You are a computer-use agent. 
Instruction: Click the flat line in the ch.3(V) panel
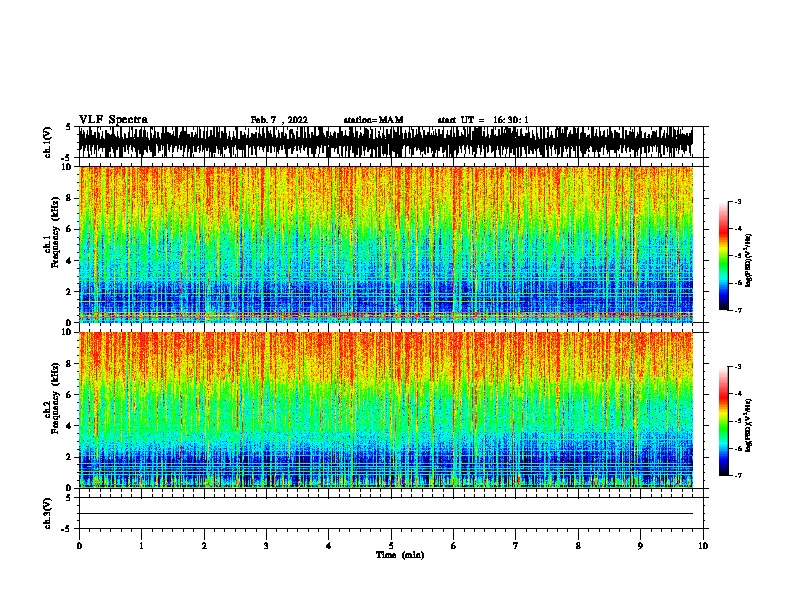385,514
